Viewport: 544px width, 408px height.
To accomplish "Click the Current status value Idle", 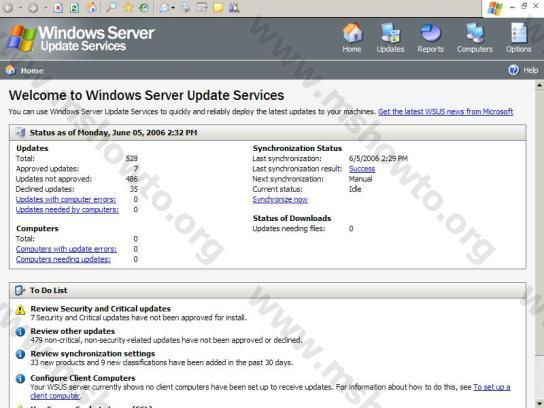I will click(355, 189).
